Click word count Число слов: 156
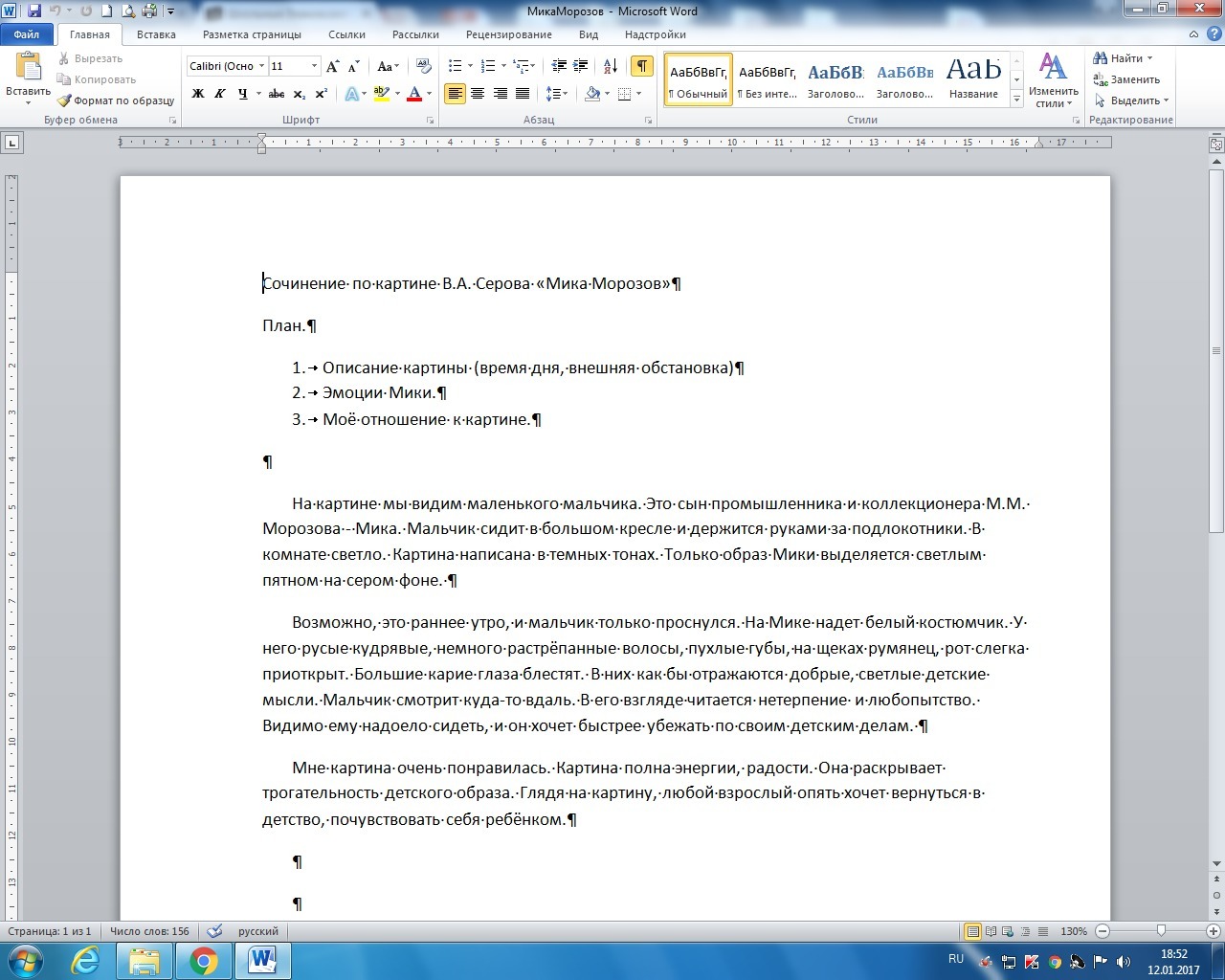The width and height of the screenshot is (1225, 980). (x=149, y=931)
